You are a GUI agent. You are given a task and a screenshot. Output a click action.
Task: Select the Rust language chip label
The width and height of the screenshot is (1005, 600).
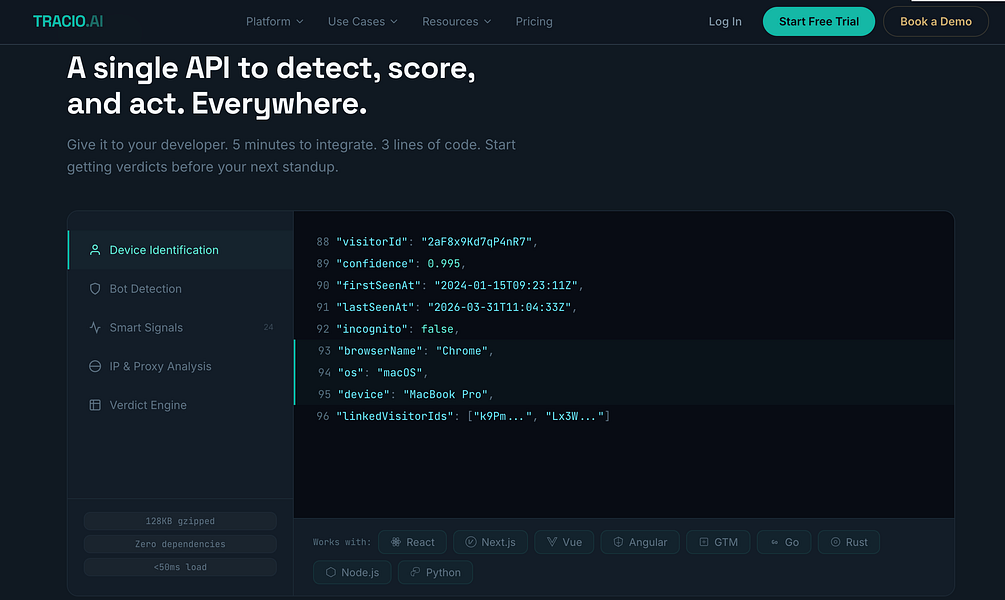point(856,542)
